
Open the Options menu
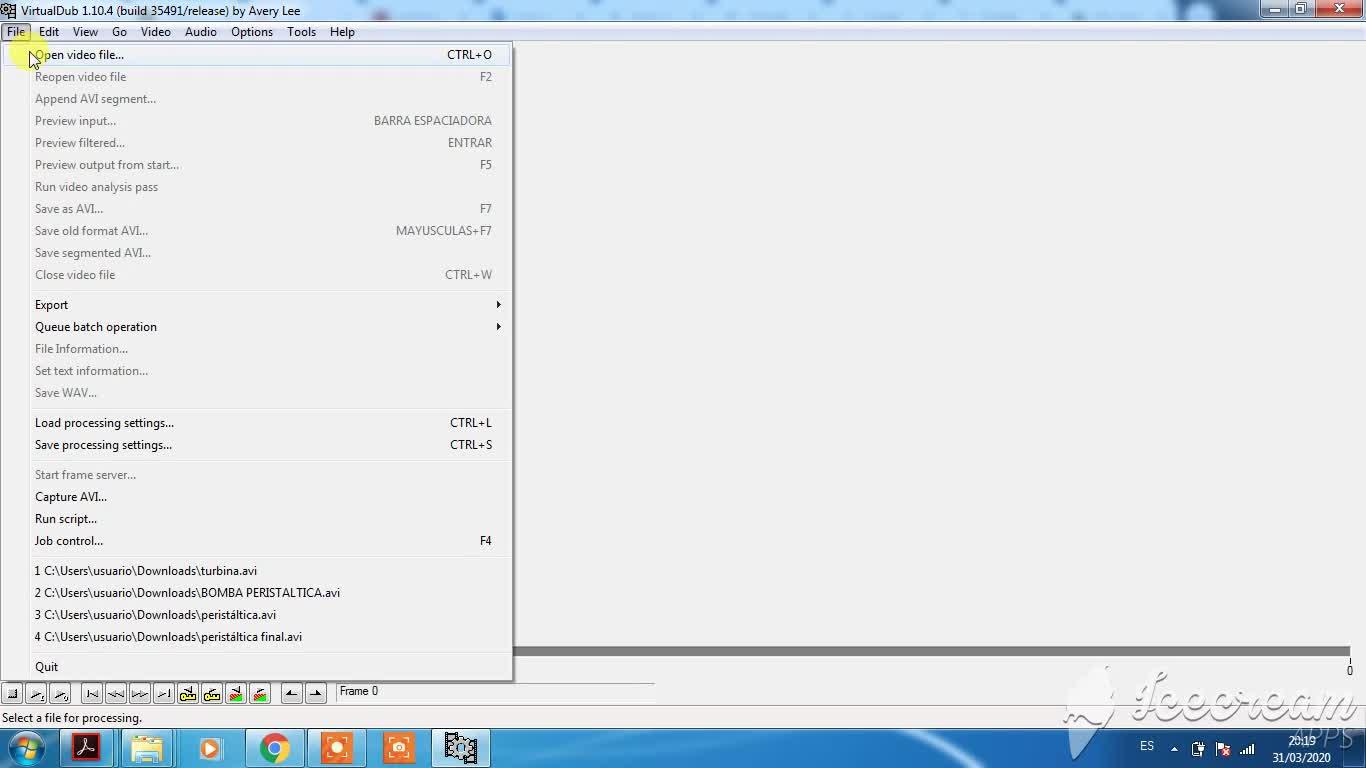(252, 32)
